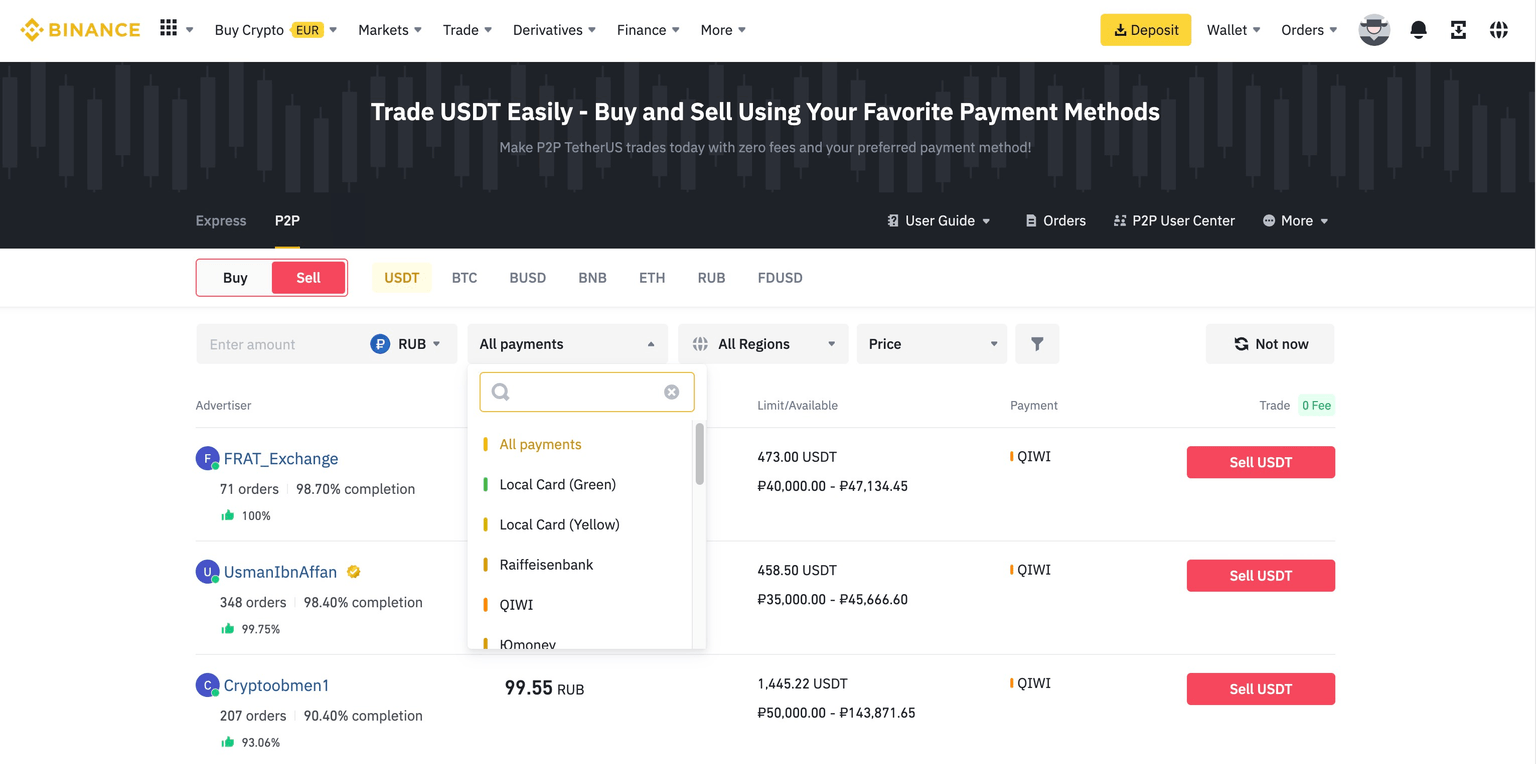Switch to Buy mode toggle
The height and width of the screenshot is (764, 1536).
pyautogui.click(x=235, y=278)
